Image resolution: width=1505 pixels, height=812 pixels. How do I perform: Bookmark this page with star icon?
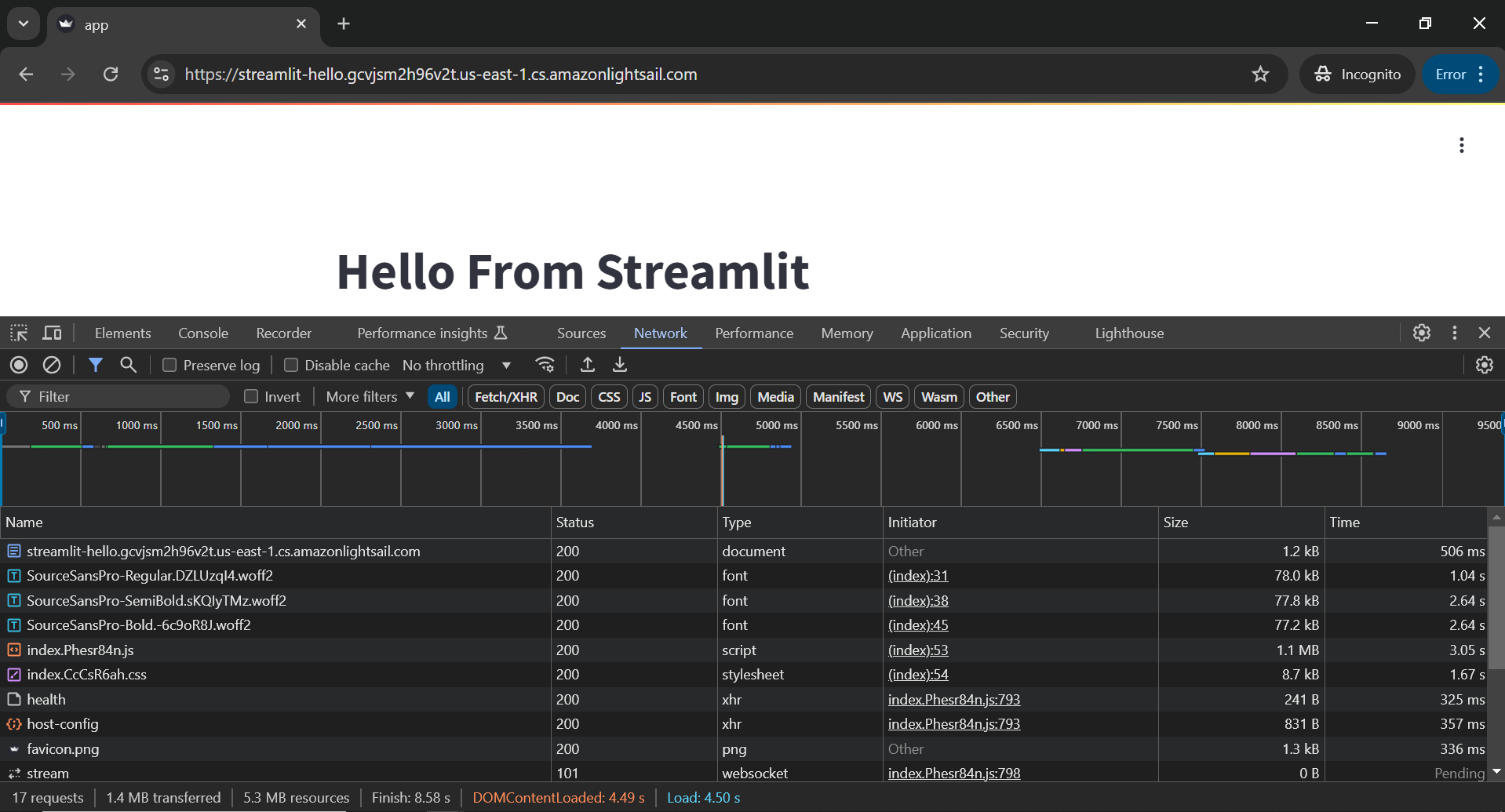pyautogui.click(x=1260, y=75)
